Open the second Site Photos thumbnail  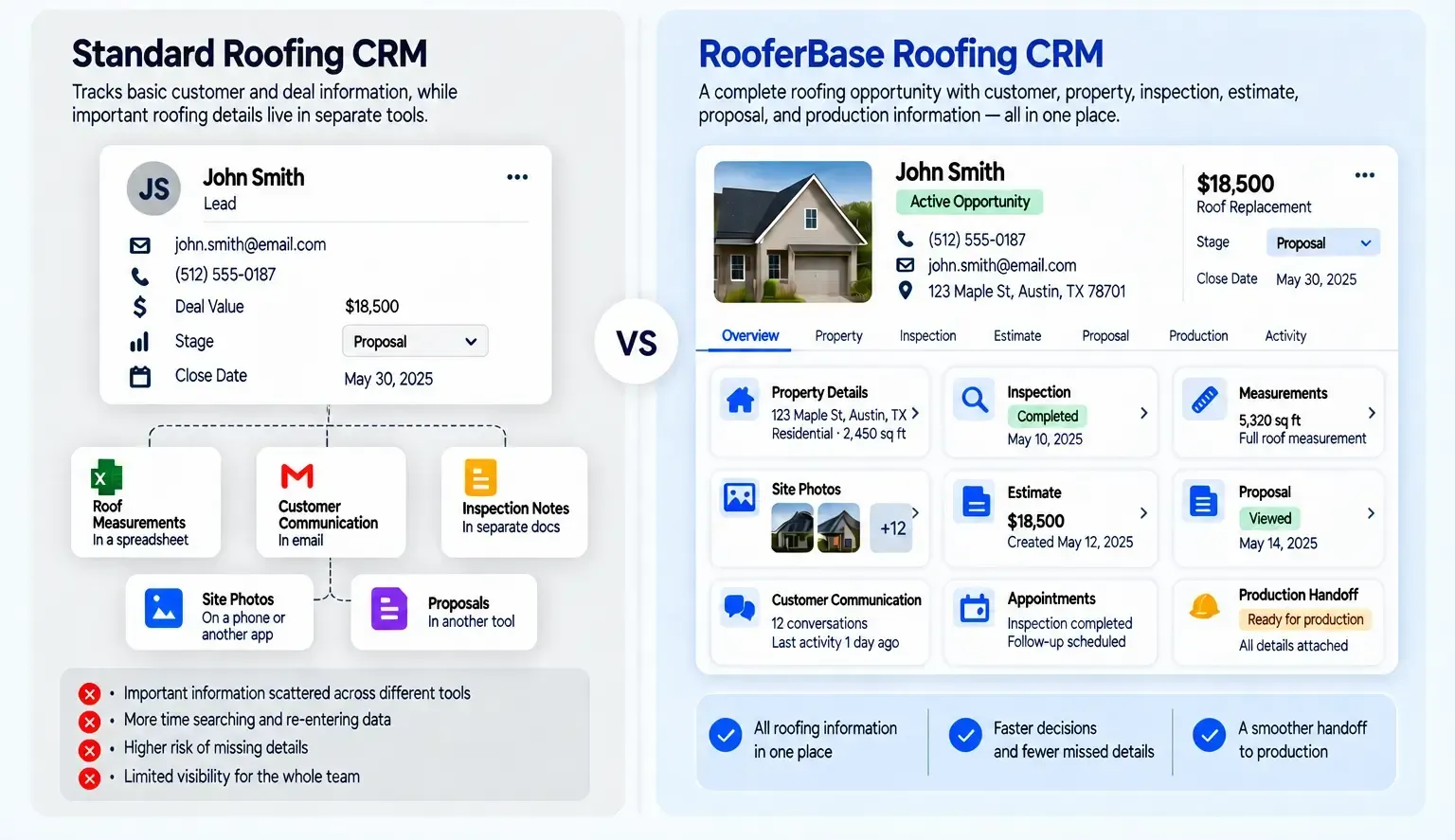pyautogui.click(x=838, y=527)
